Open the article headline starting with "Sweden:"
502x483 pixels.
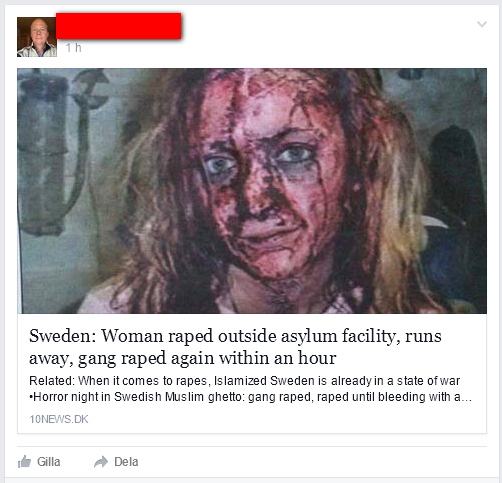pyautogui.click(x=235, y=347)
